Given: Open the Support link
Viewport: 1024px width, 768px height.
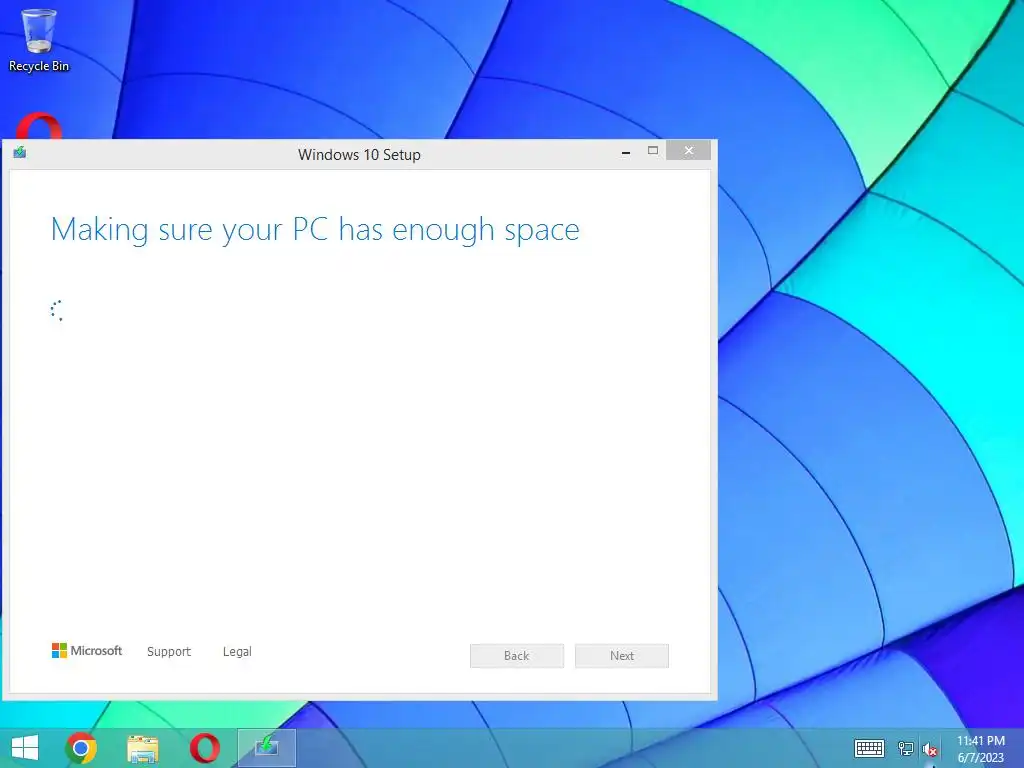Looking at the screenshot, I should point(169,652).
